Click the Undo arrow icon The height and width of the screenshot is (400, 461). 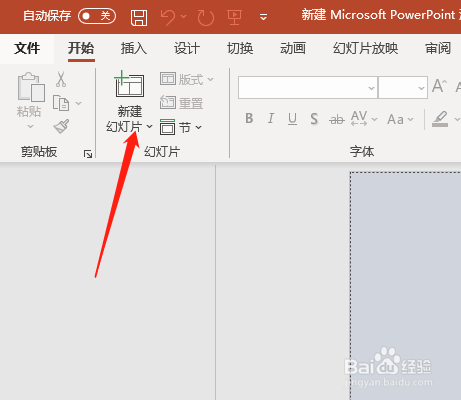click(x=168, y=17)
